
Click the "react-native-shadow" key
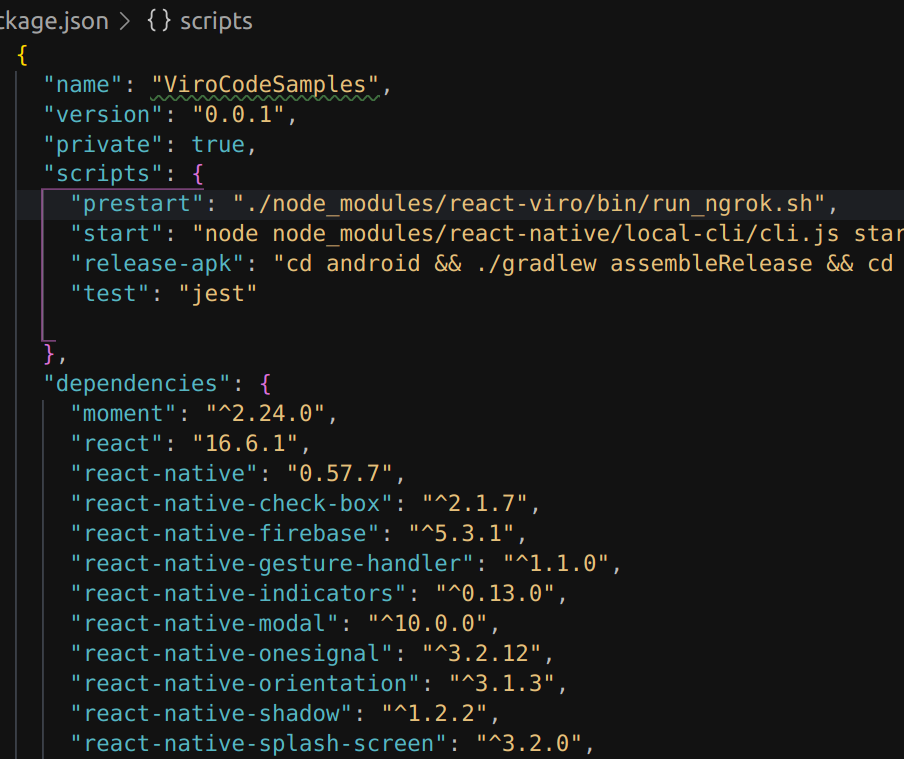click(211, 713)
